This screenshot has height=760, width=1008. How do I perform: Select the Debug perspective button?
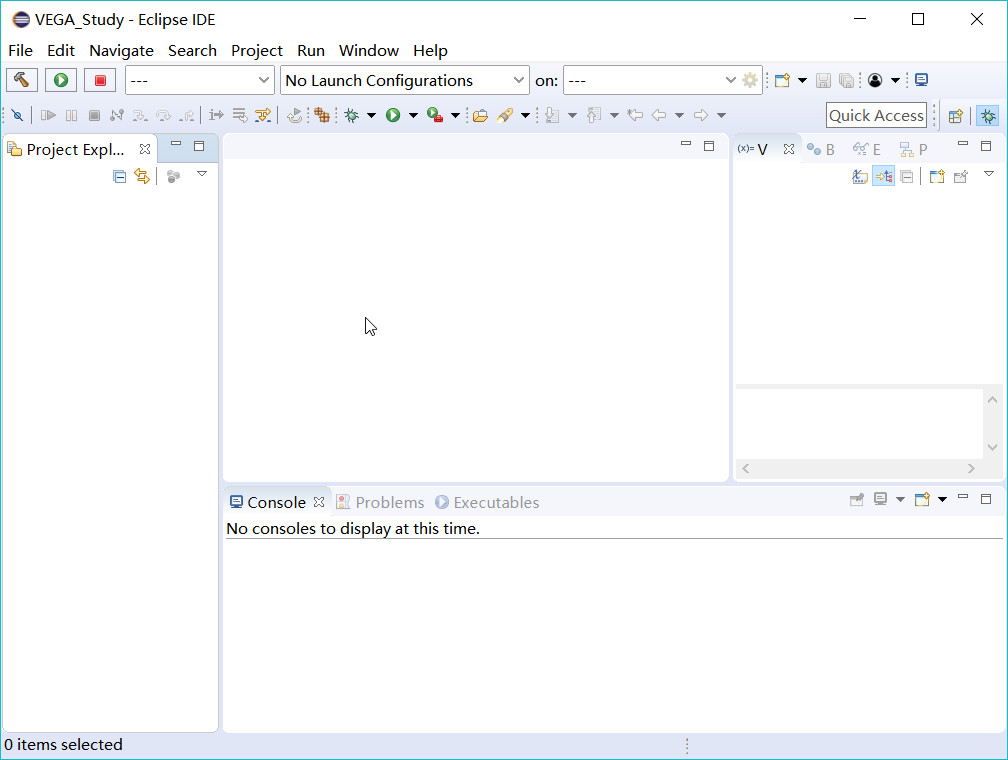(987, 116)
